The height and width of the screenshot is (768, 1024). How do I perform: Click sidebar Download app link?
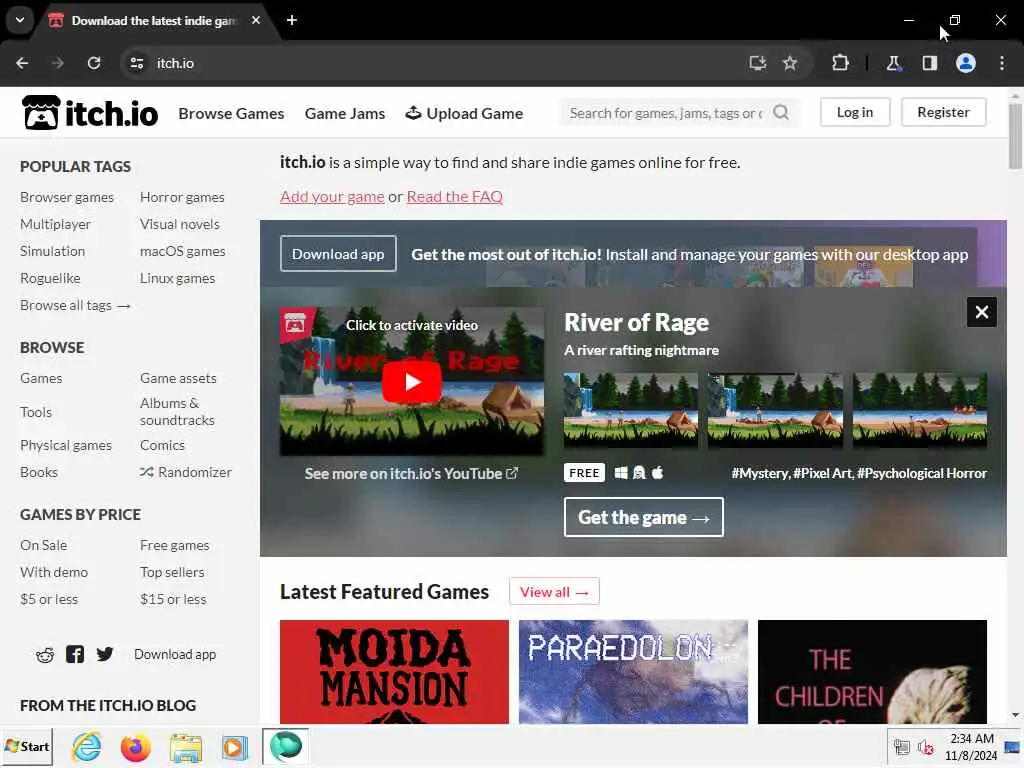coord(175,654)
